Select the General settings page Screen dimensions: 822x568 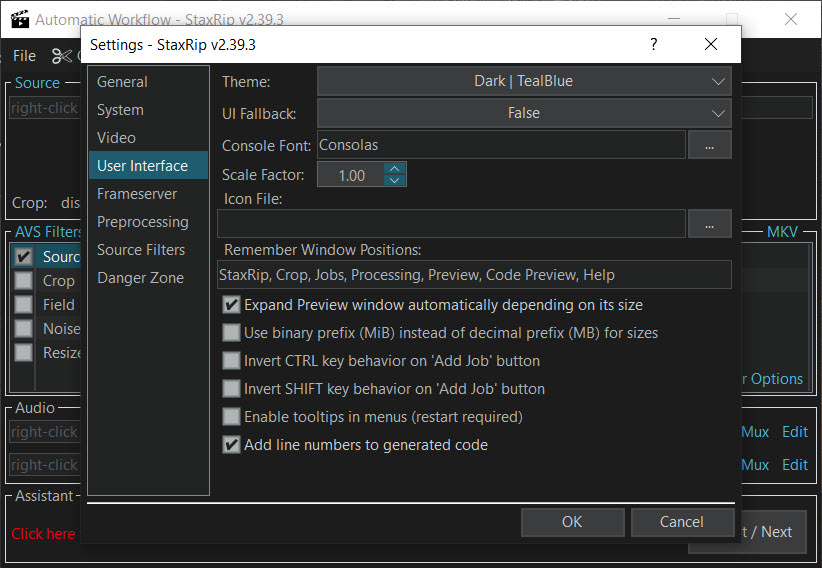pos(148,82)
